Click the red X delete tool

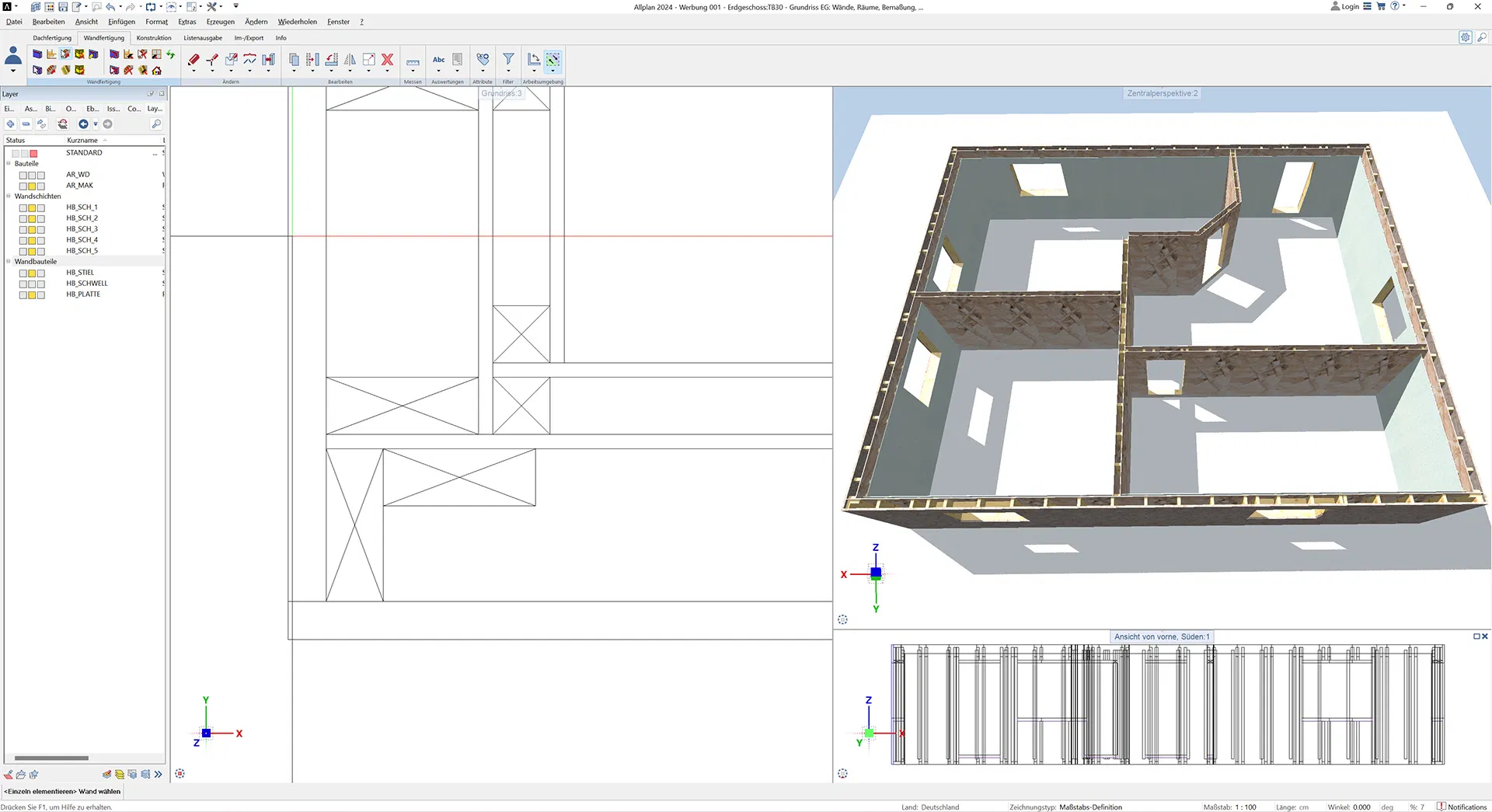[387, 60]
